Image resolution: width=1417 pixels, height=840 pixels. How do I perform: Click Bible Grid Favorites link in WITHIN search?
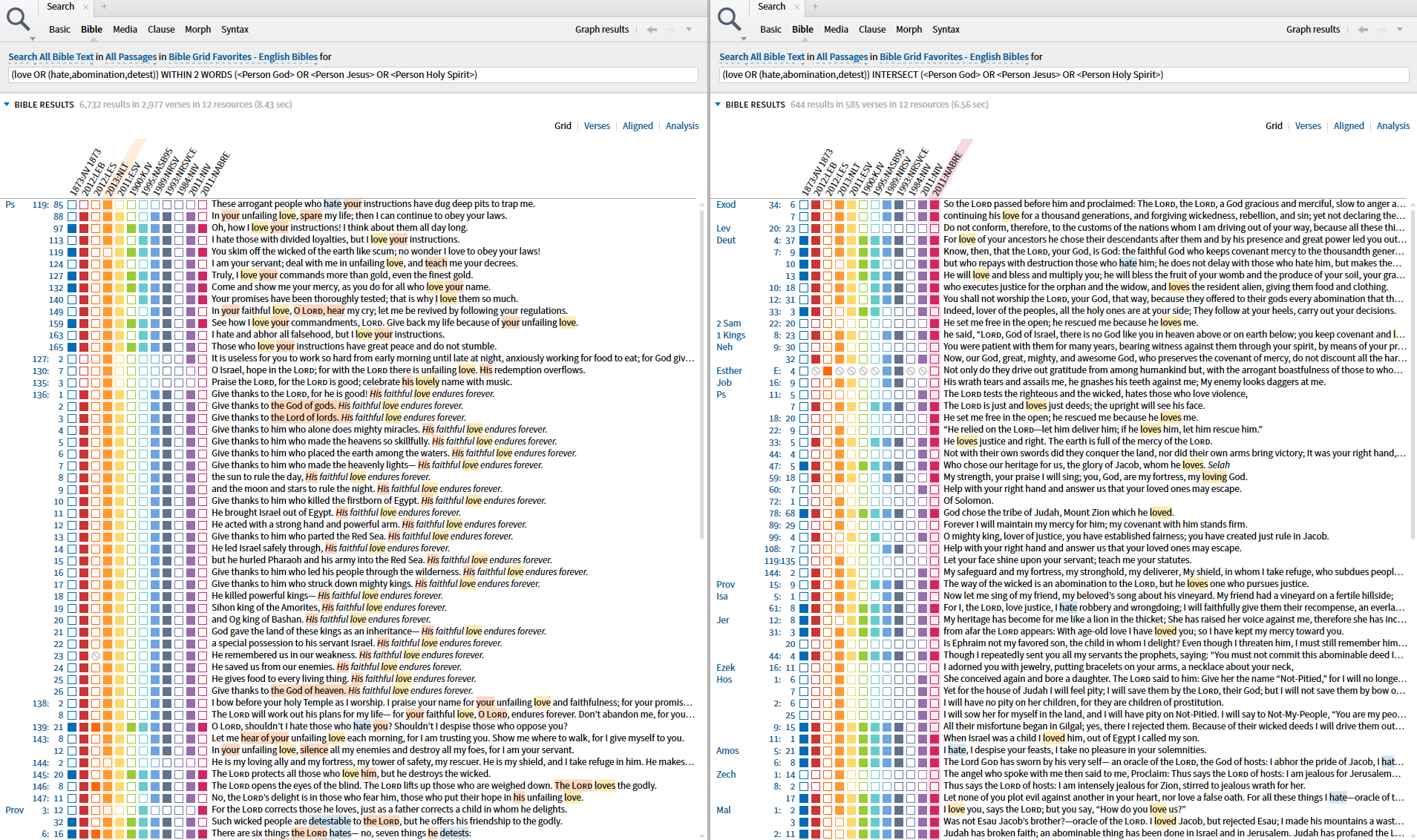pyautogui.click(x=243, y=57)
